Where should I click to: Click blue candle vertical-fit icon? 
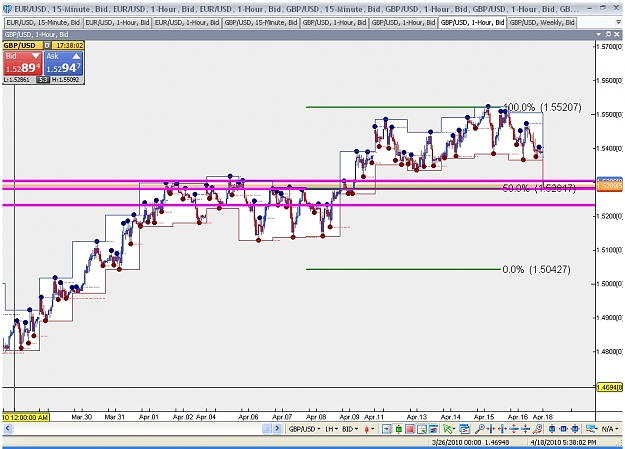tap(552, 429)
